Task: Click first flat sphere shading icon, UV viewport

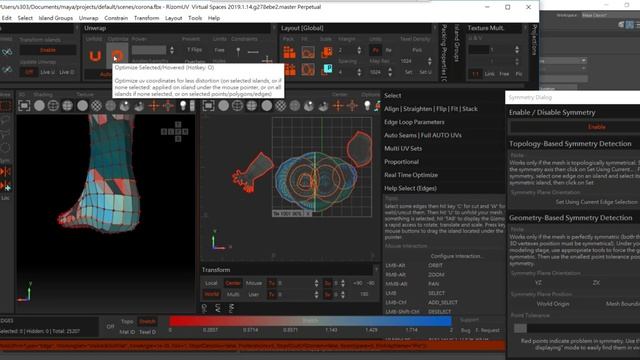Action: pyautogui.click(x=224, y=106)
